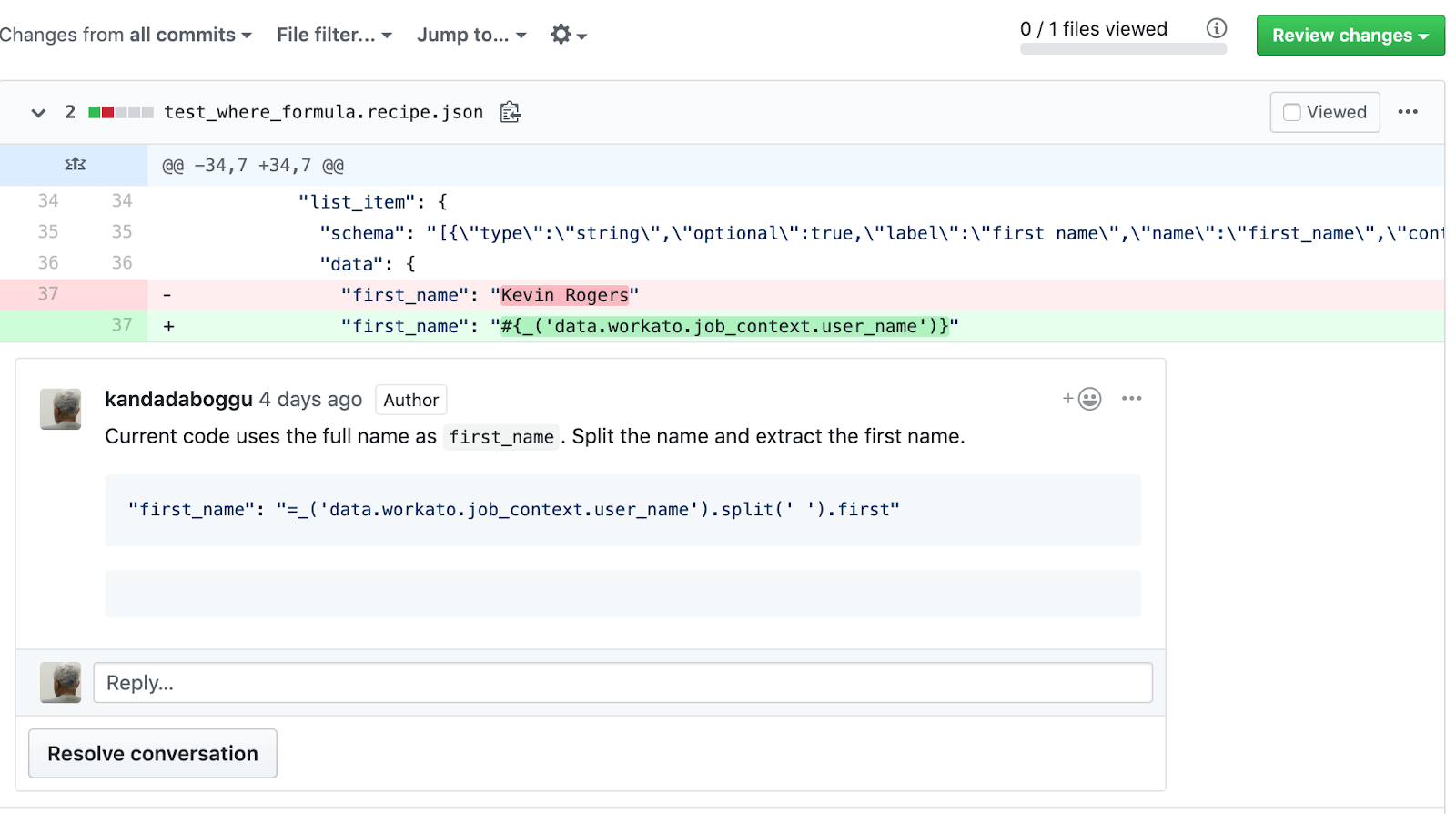Click in the Reply text field
1456x814 pixels.
pyautogui.click(x=622, y=683)
